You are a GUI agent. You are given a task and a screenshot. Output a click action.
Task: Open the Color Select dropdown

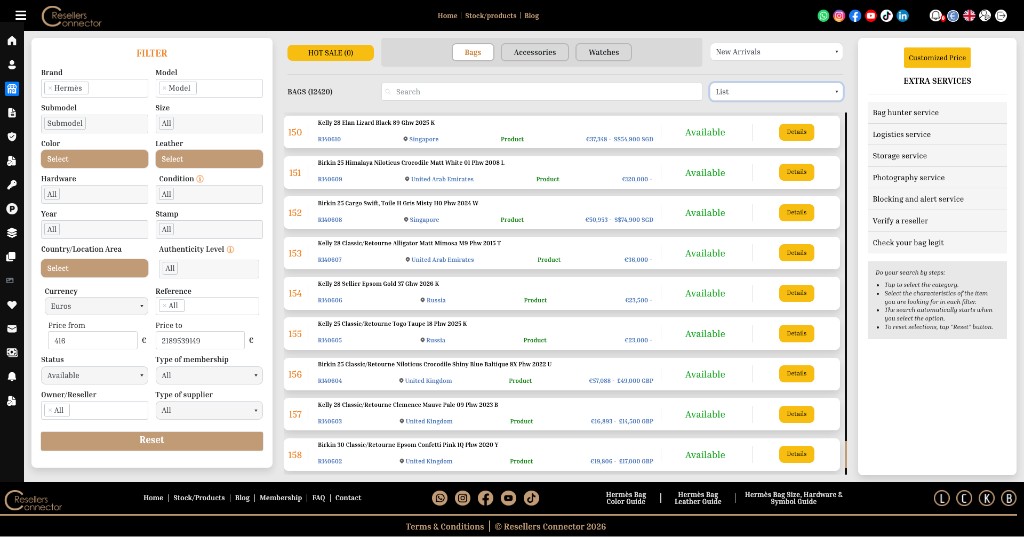[x=95, y=159]
